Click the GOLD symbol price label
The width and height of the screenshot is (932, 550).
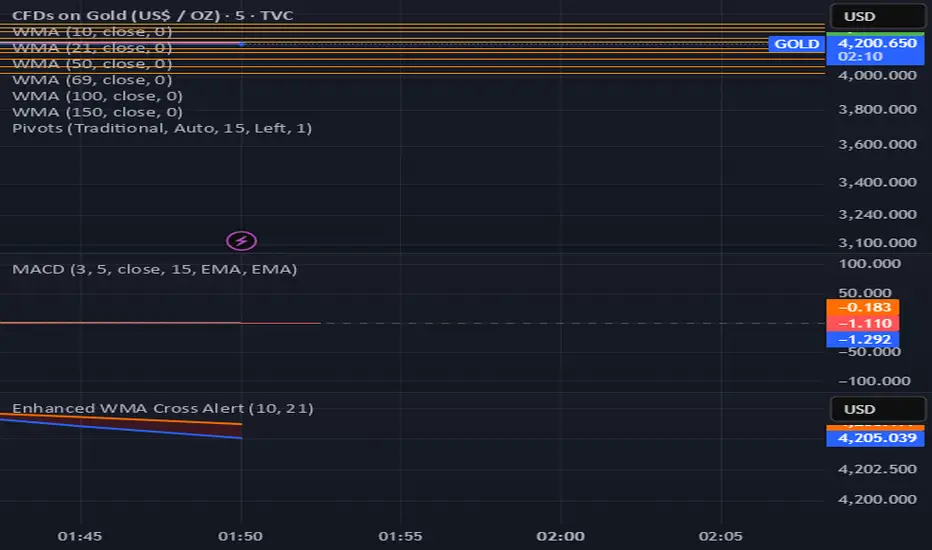[x=796, y=44]
